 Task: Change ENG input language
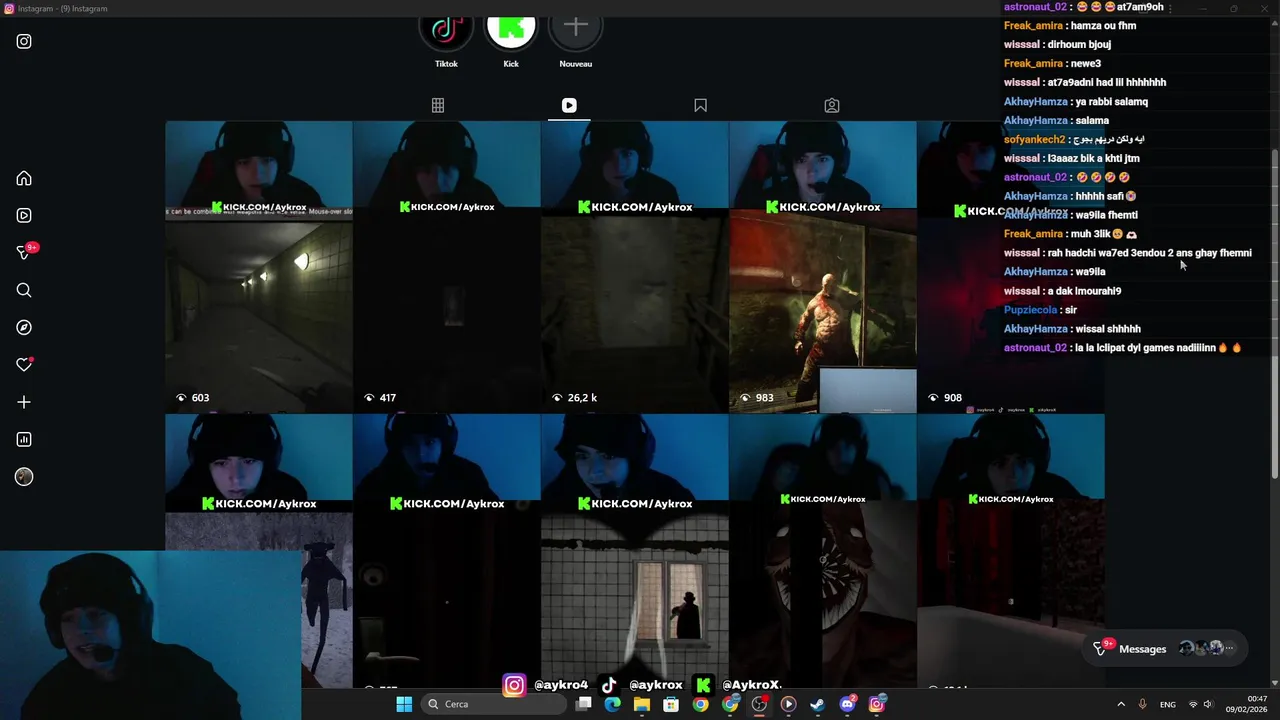[x=1167, y=704]
